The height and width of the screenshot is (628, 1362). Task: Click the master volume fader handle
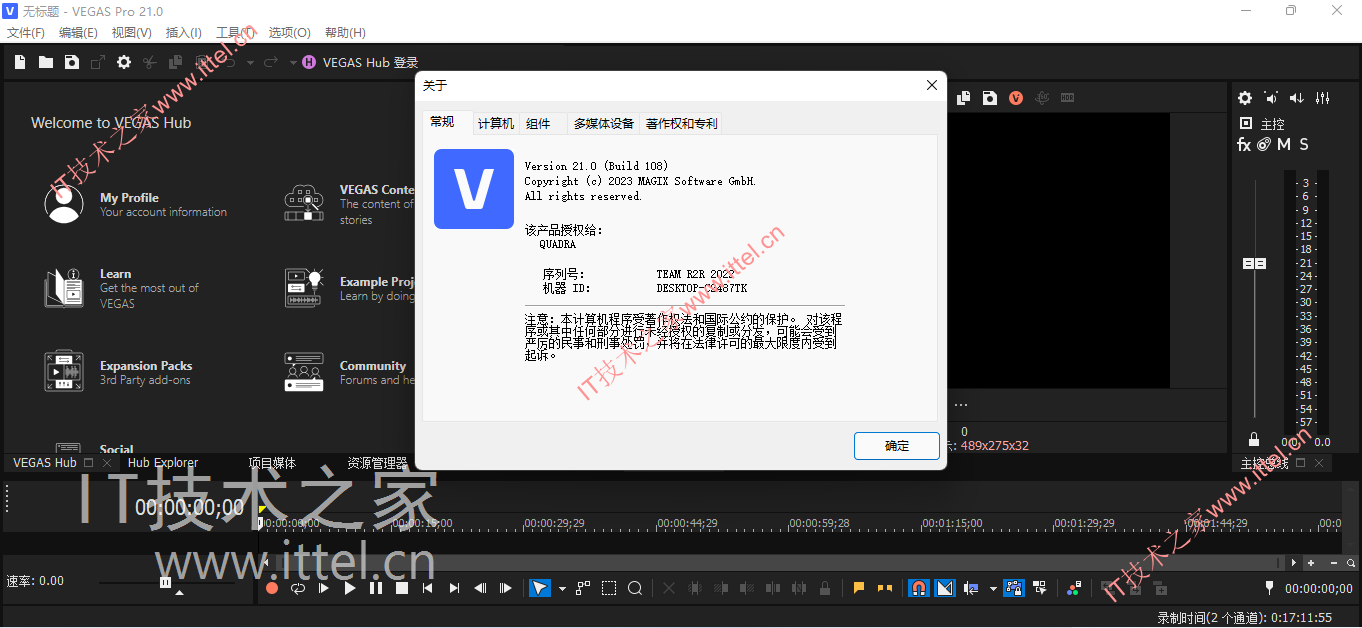pos(1254,263)
